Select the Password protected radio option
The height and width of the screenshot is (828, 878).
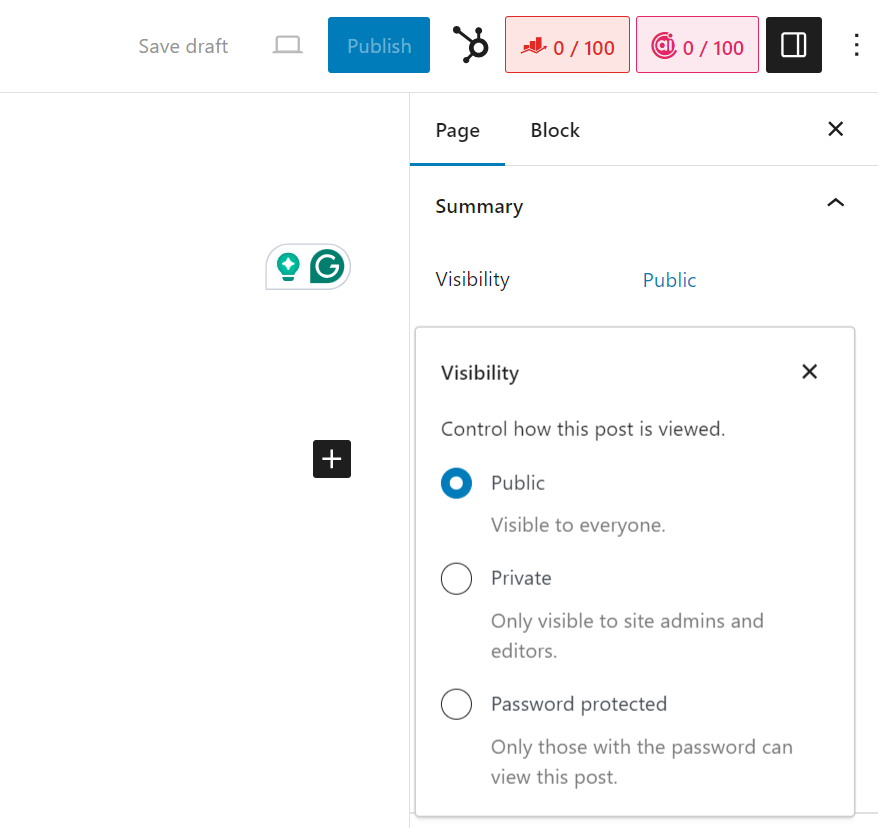coord(456,704)
